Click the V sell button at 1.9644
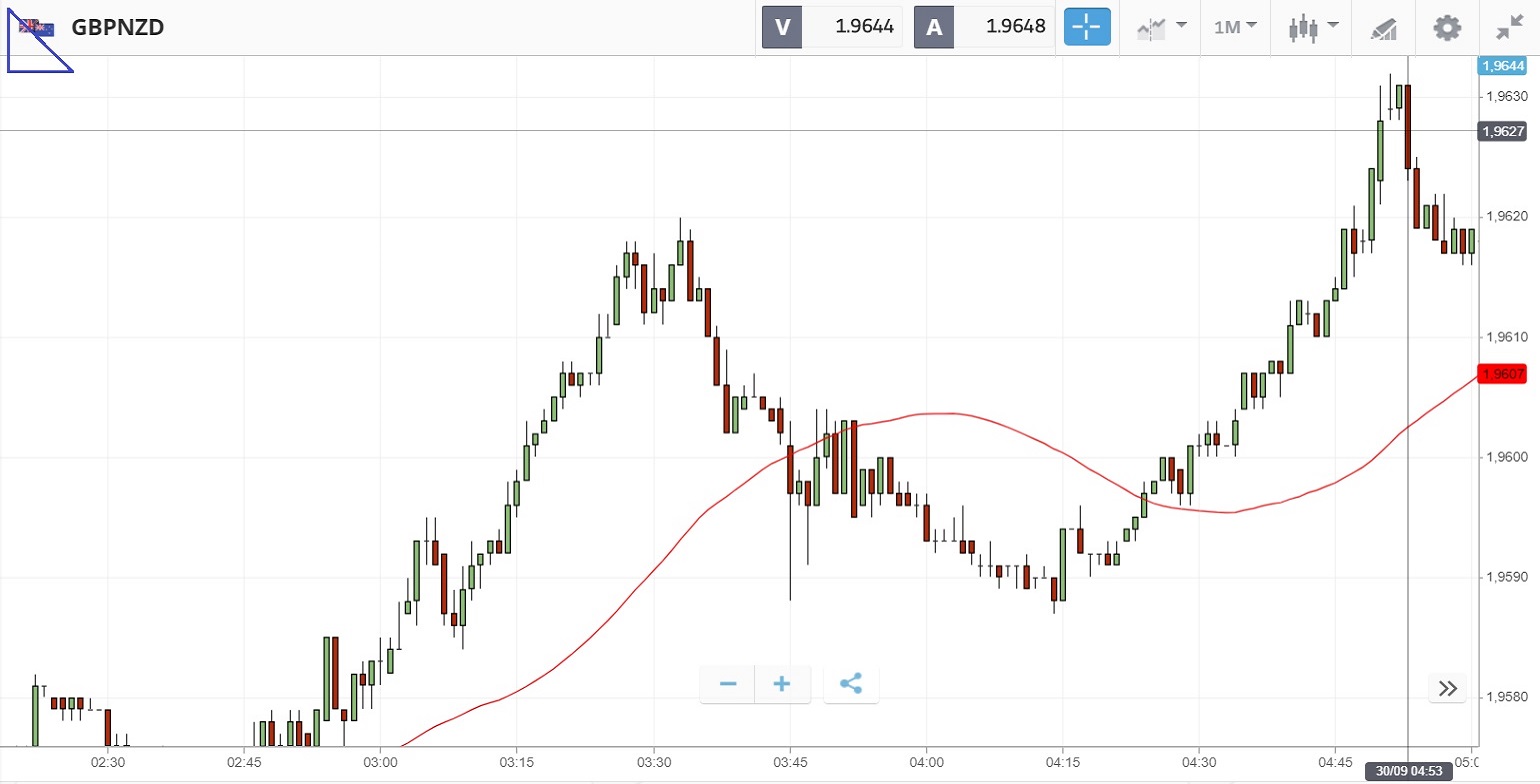 click(x=832, y=27)
